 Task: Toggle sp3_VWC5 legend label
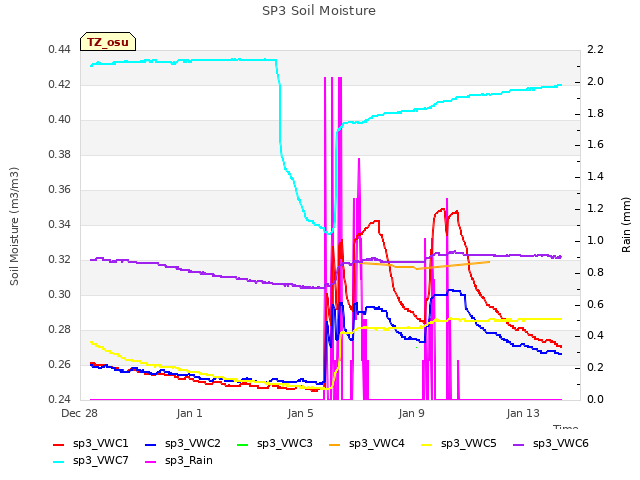(469, 444)
